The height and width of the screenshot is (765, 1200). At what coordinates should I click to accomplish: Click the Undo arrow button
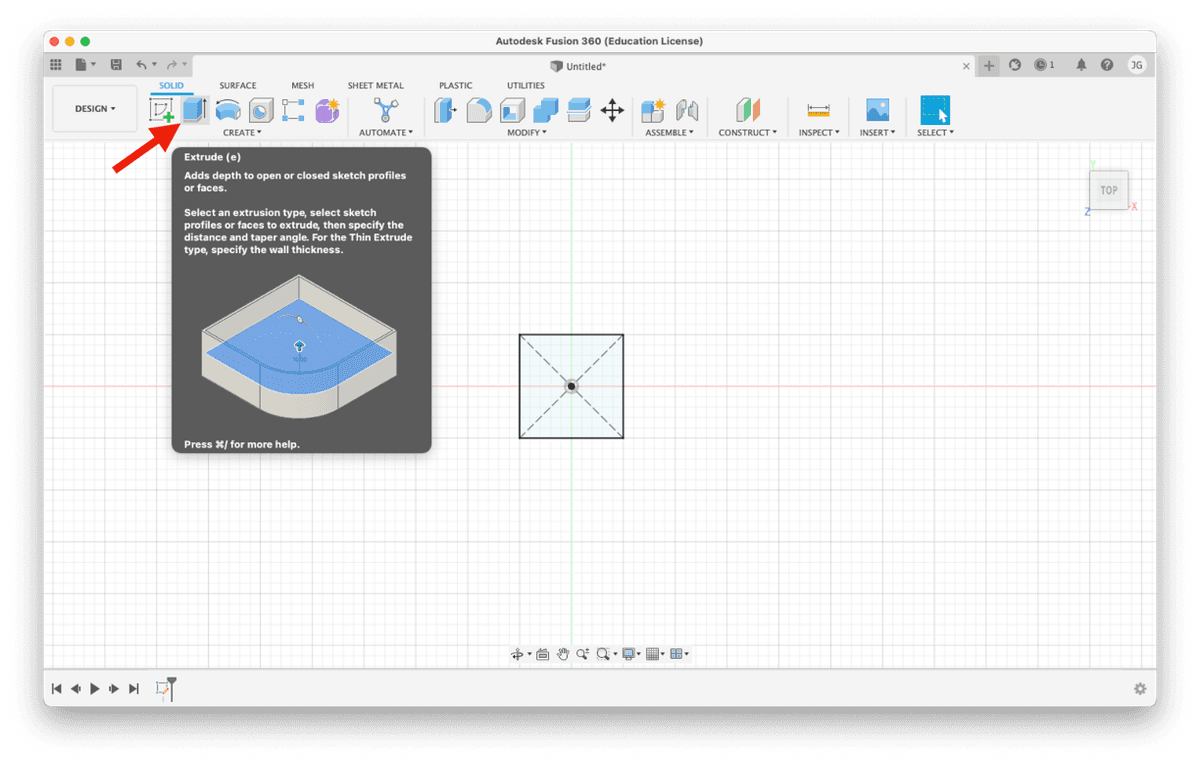point(142,65)
